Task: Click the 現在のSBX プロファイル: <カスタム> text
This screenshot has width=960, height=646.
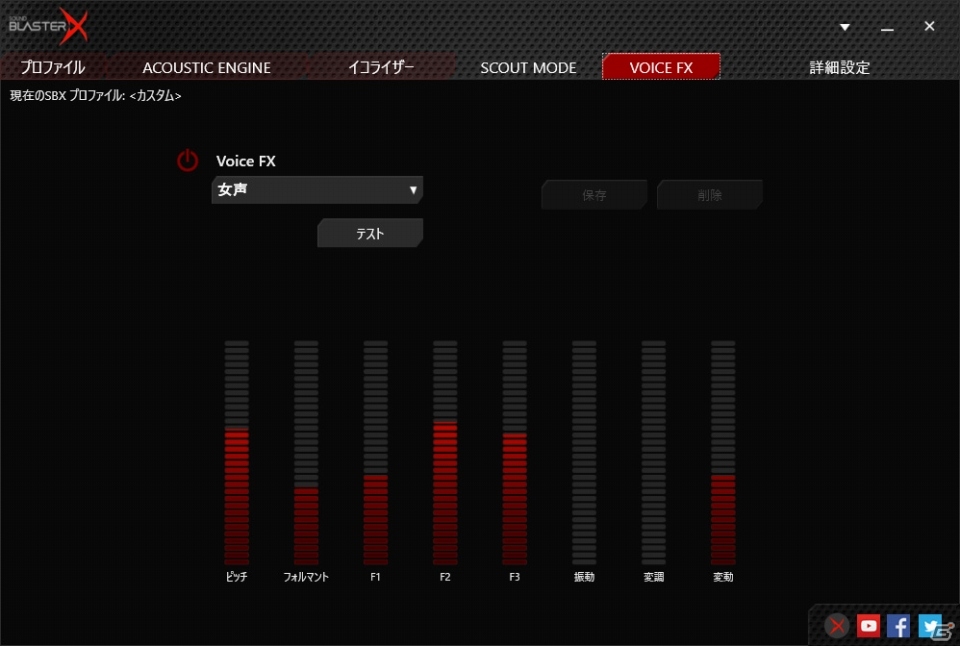Action: [96, 96]
